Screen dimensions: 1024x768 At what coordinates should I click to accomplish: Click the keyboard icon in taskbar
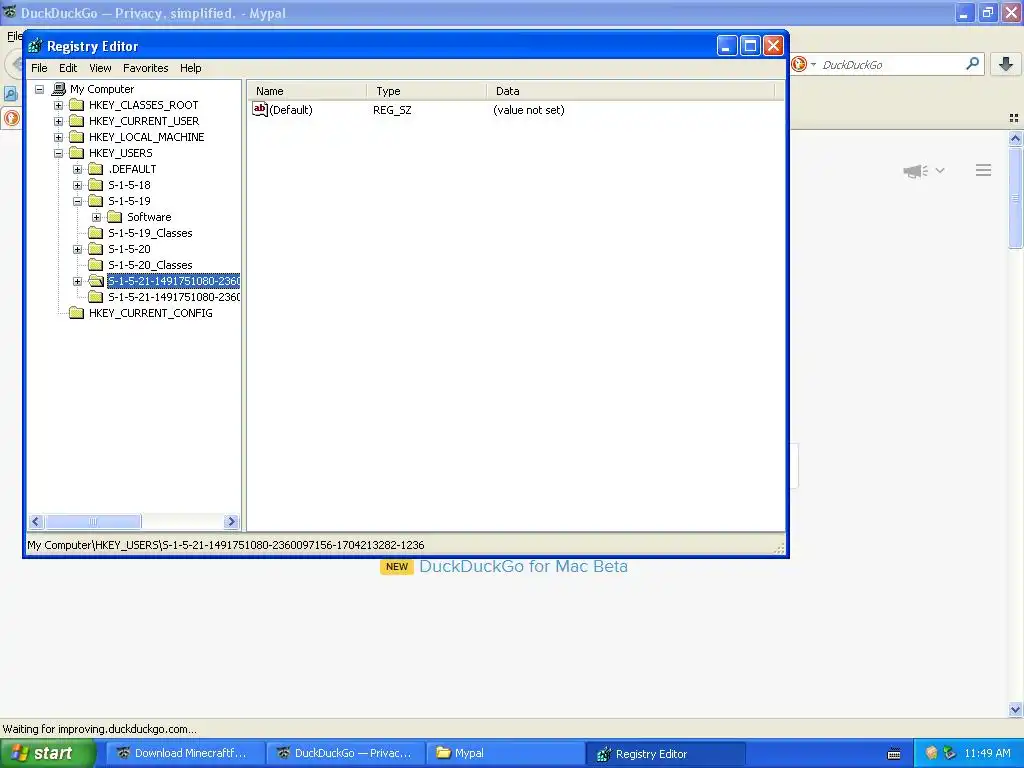(894, 754)
